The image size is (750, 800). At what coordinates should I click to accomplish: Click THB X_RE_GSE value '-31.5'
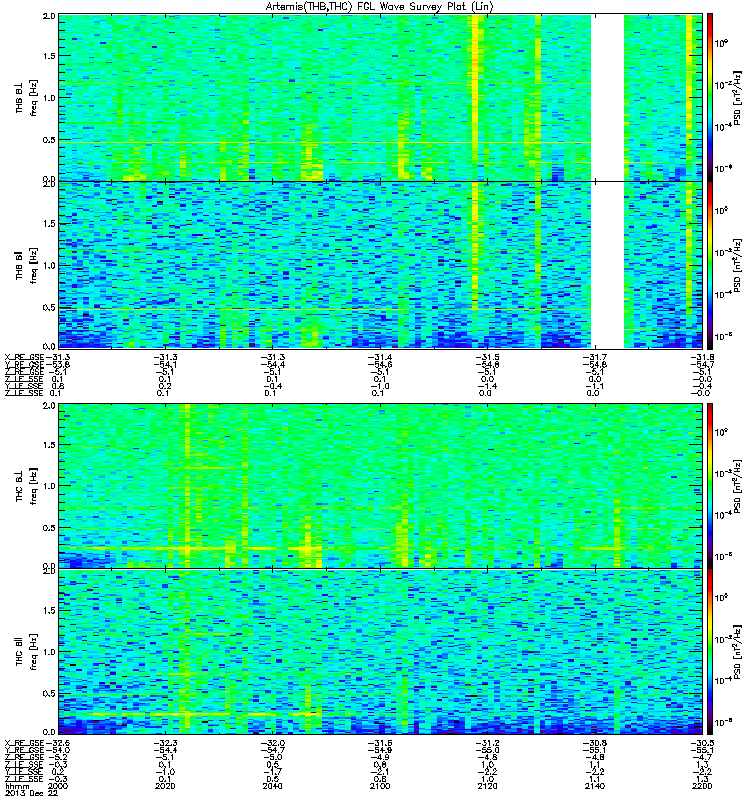click(x=488, y=358)
